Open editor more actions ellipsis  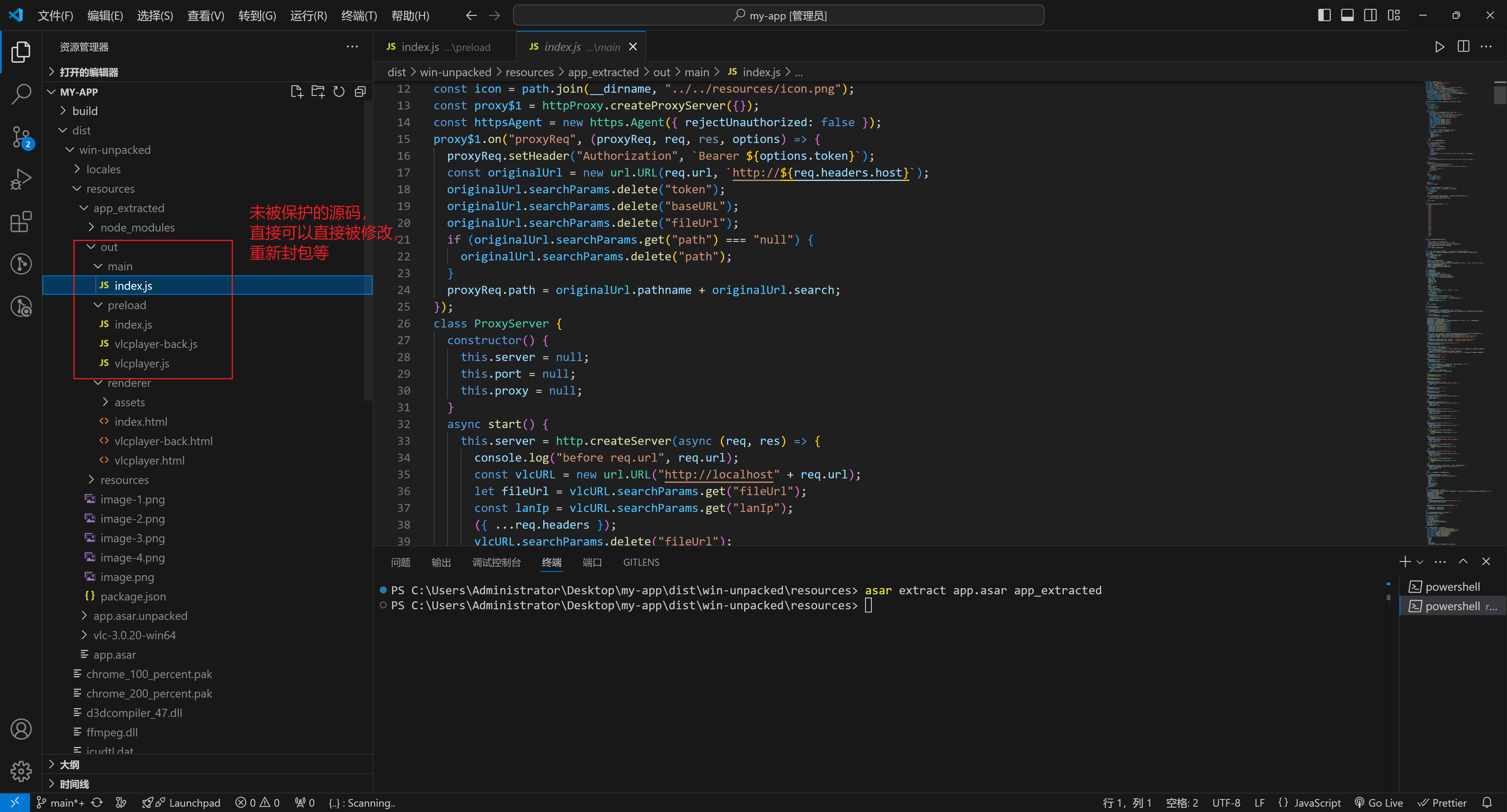(x=1486, y=47)
